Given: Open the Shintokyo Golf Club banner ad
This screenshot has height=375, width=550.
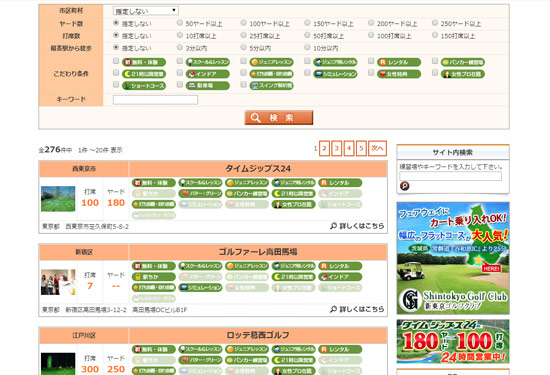Looking at the screenshot, I should click(453, 258).
